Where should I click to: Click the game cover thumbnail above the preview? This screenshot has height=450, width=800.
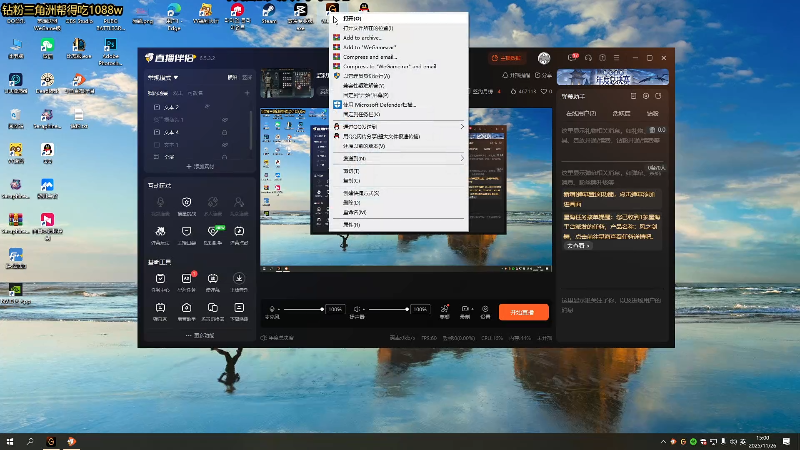click(286, 83)
